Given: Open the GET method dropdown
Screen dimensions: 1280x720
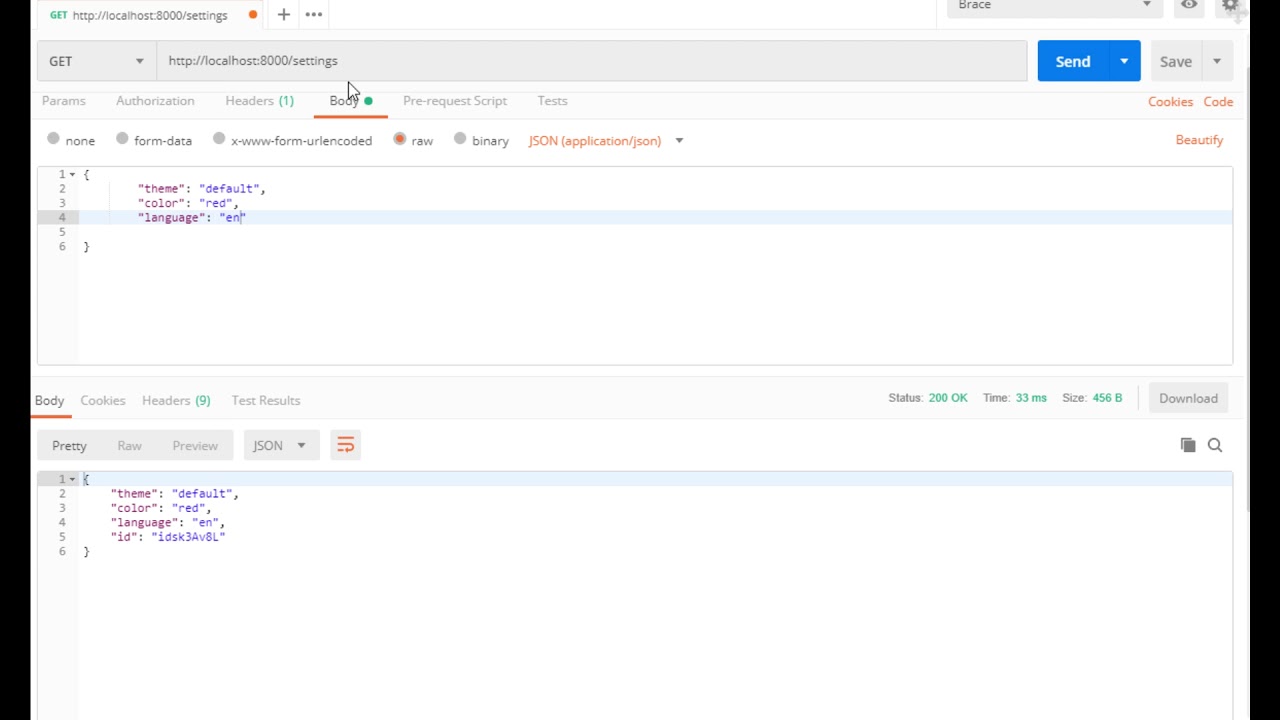Looking at the screenshot, I should pyautogui.click(x=96, y=61).
